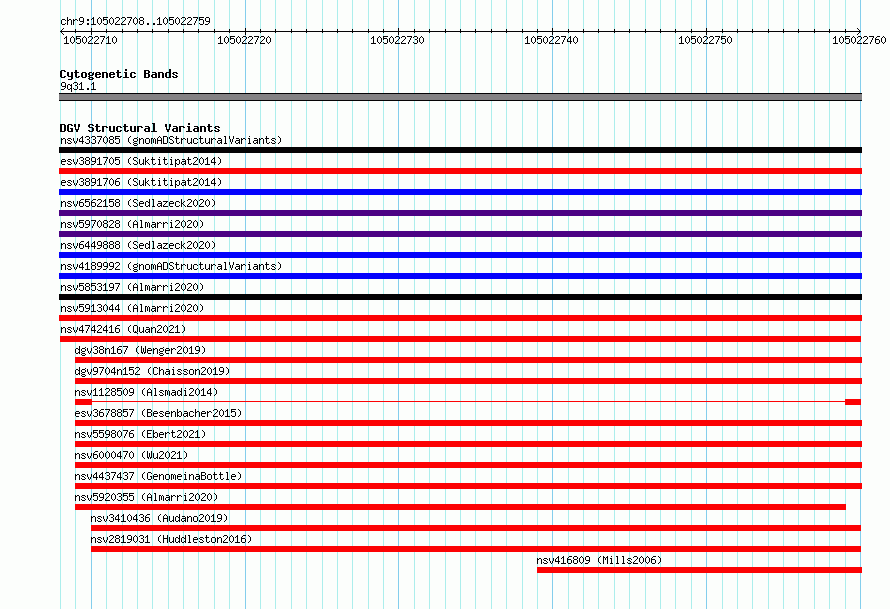The width and height of the screenshot is (890, 609).
Task: Click ruler position 105022750
Action: [705, 40]
